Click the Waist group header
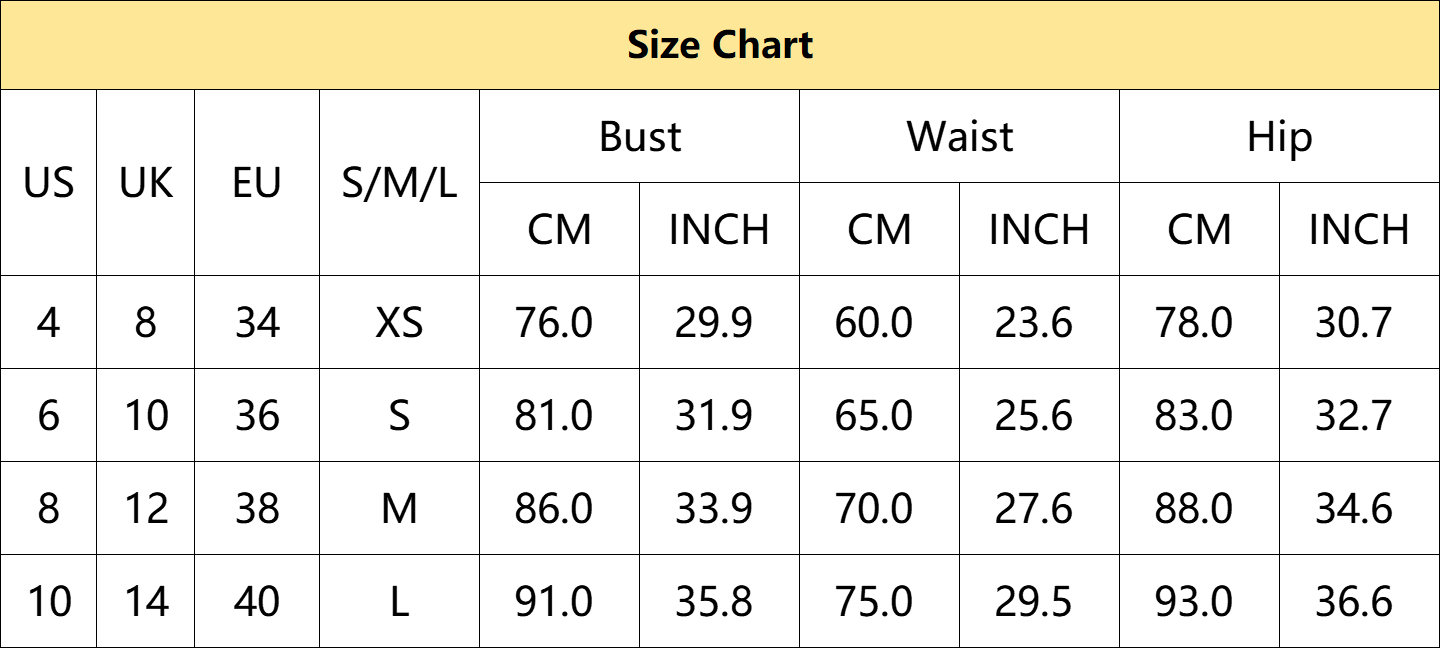 click(960, 136)
